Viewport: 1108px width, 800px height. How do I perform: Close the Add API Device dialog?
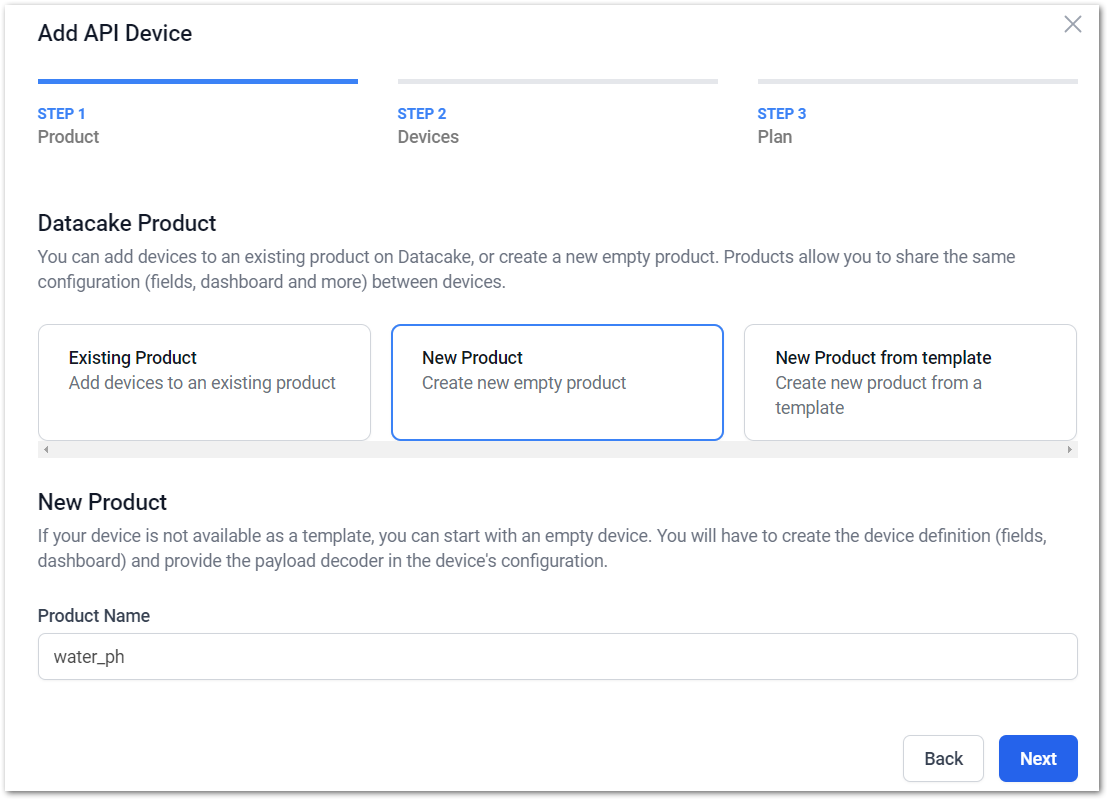pos(1072,25)
